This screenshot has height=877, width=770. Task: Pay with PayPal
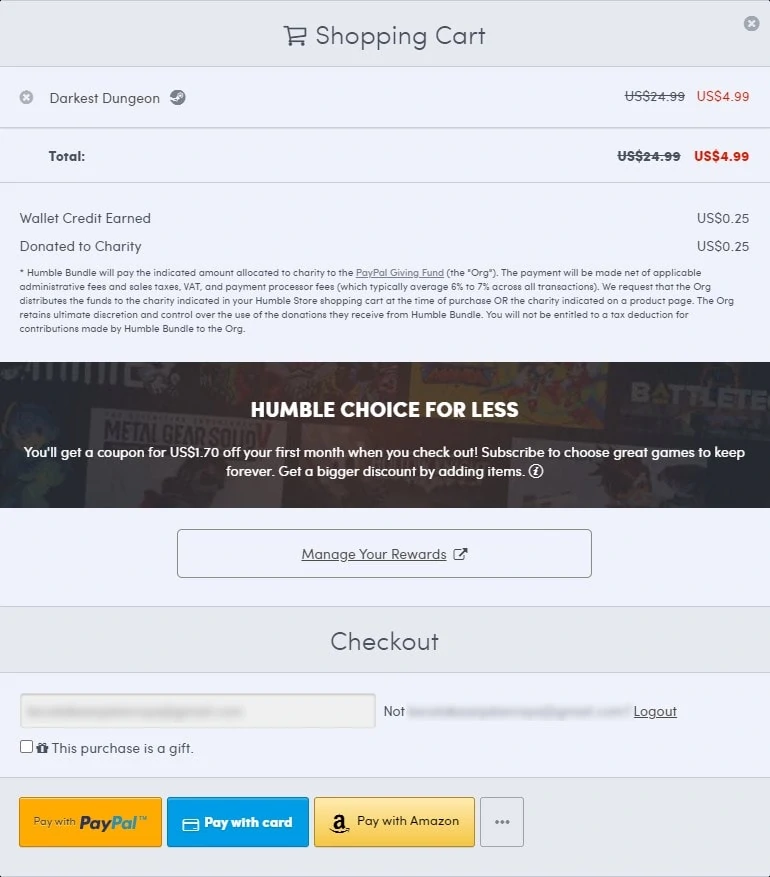(x=90, y=821)
